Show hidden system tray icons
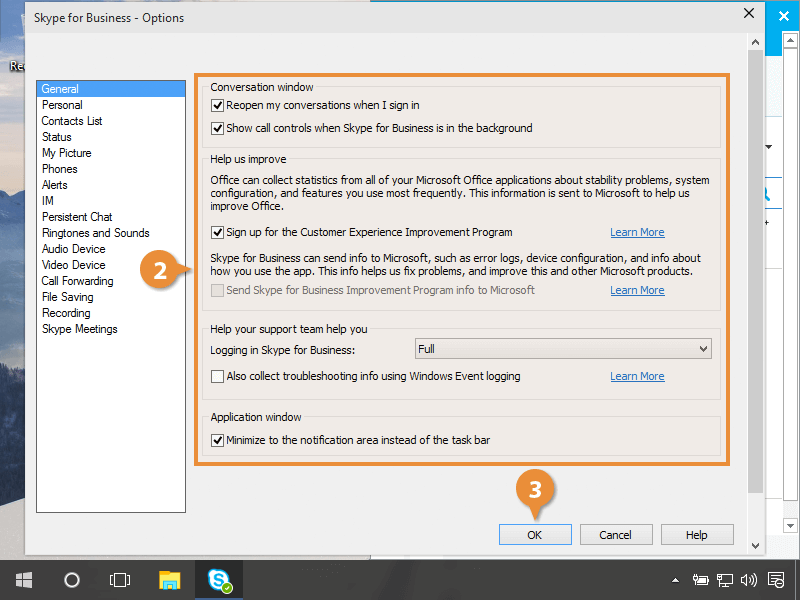The image size is (800, 600). pos(676,580)
